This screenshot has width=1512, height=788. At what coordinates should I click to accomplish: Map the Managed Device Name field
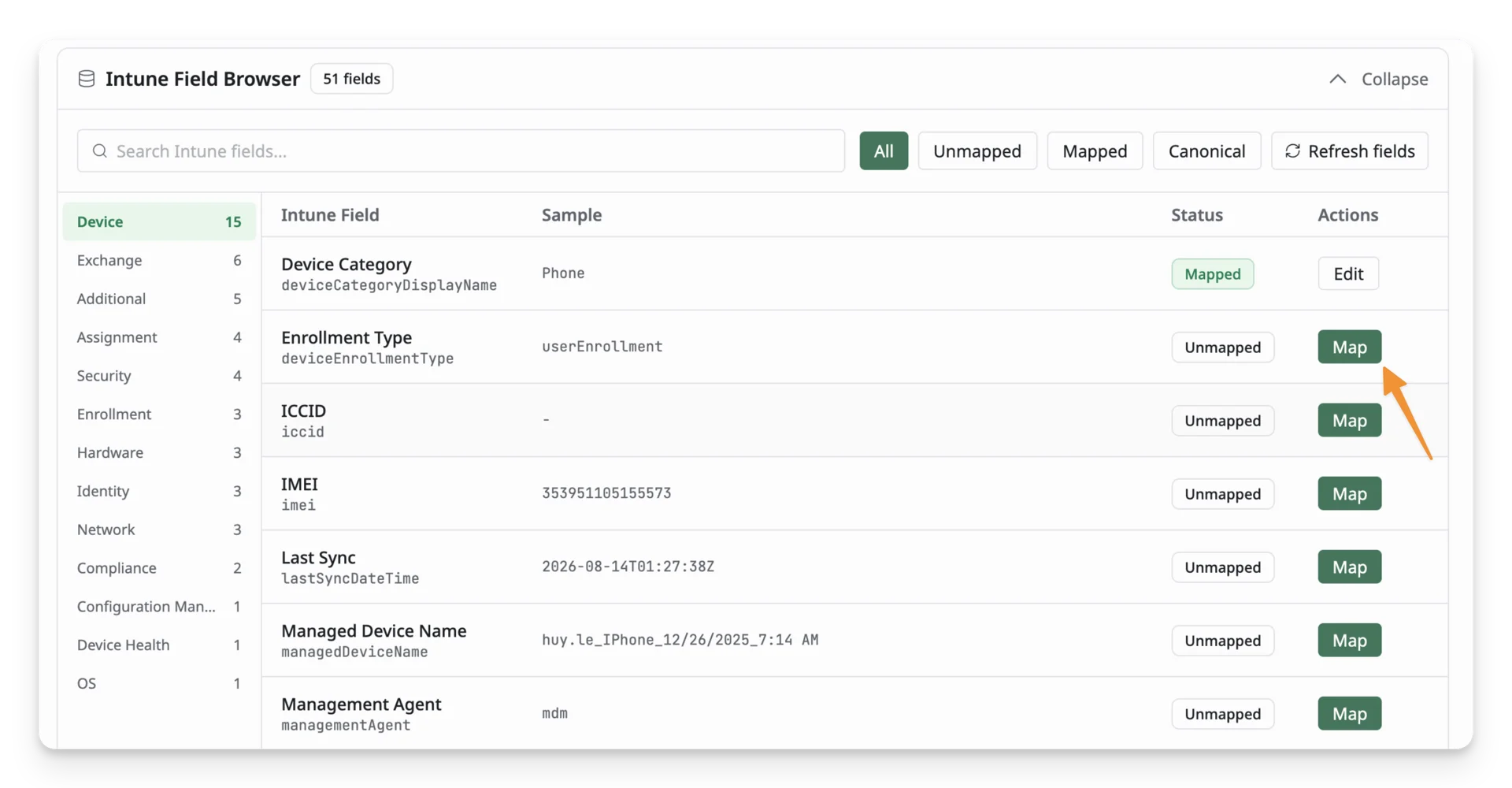pos(1349,640)
